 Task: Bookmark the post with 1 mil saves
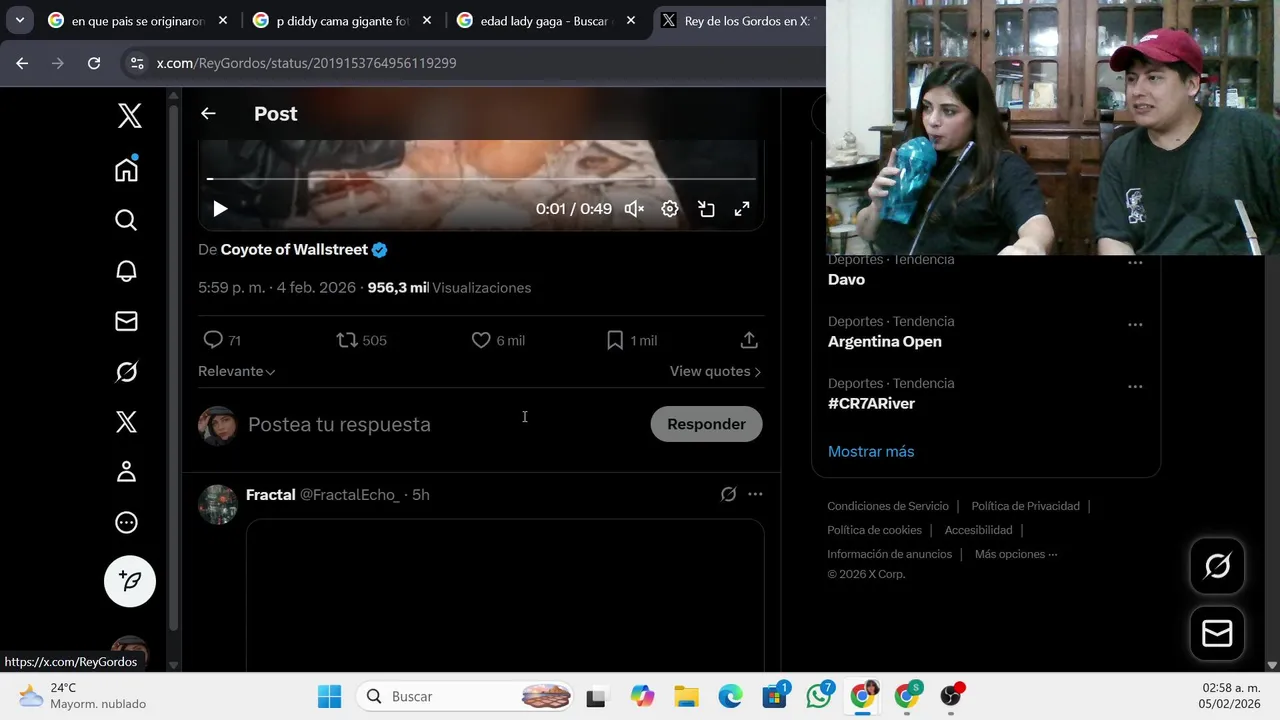click(x=632, y=340)
